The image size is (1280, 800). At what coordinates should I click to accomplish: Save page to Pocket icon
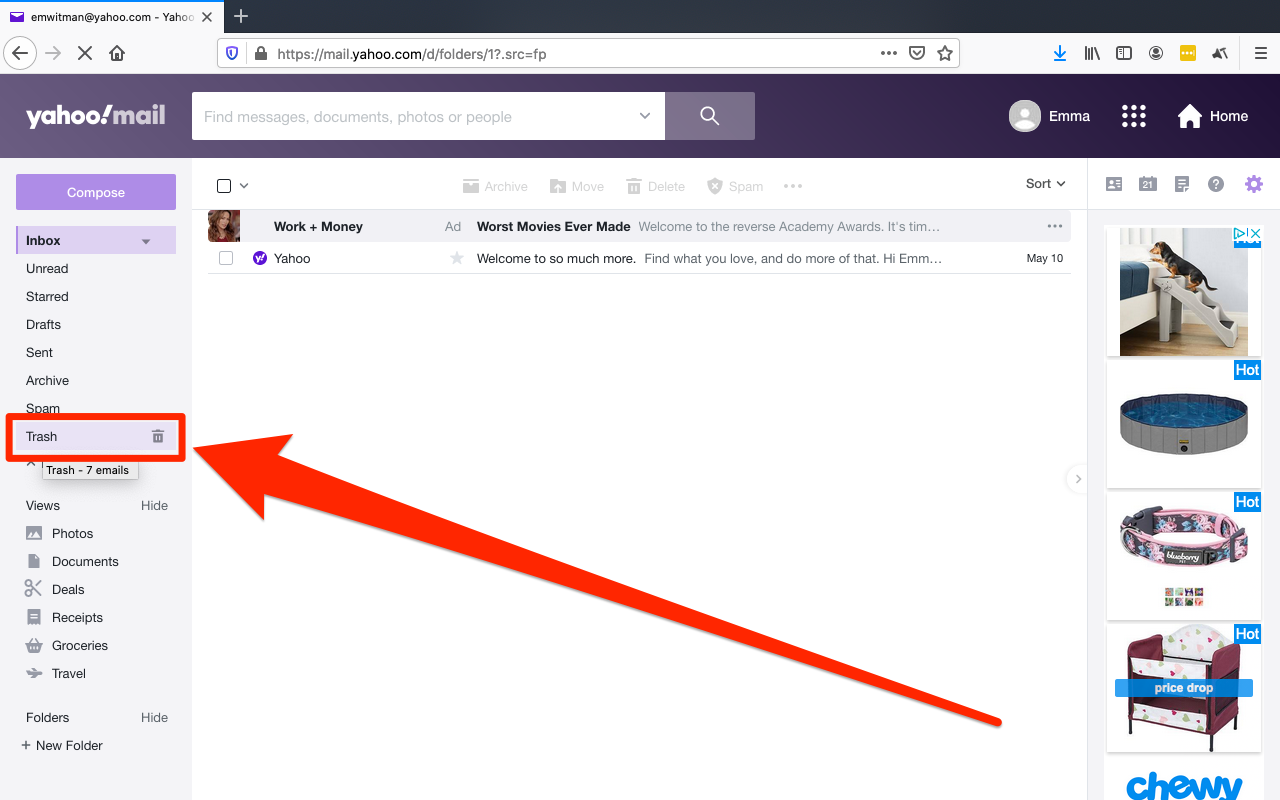pos(917,54)
